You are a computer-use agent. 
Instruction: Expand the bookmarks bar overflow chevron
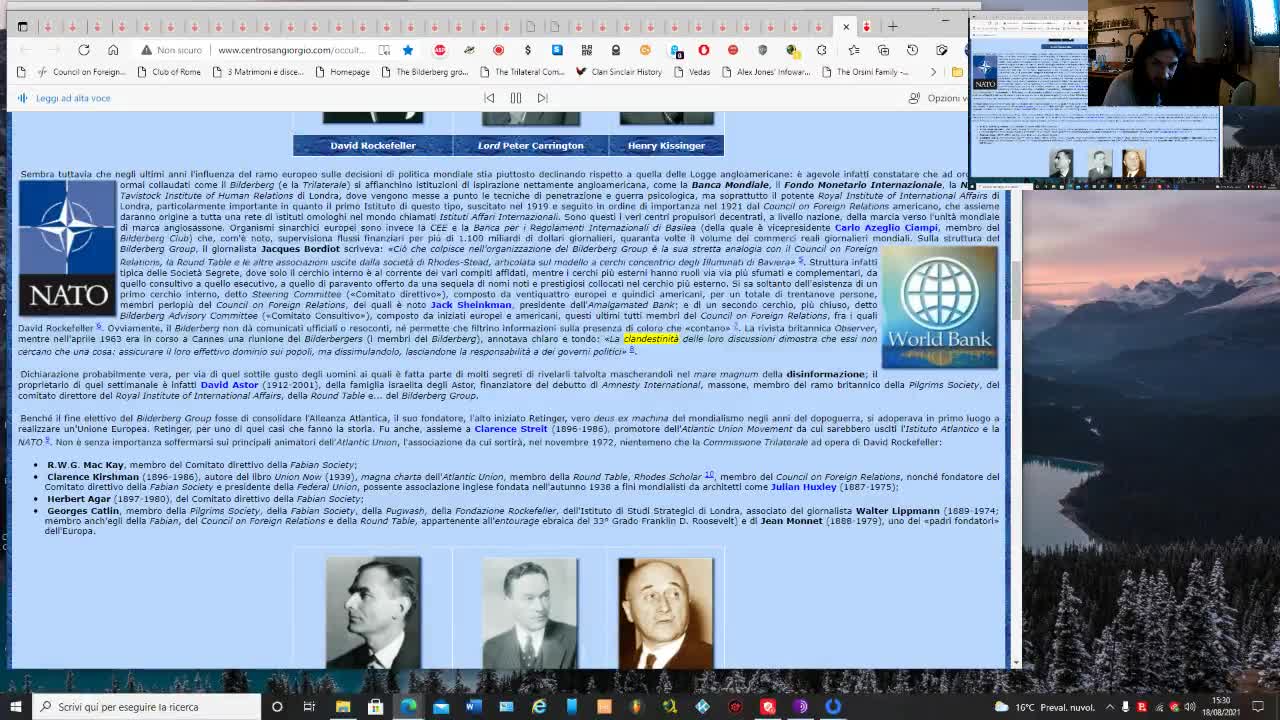933,72
